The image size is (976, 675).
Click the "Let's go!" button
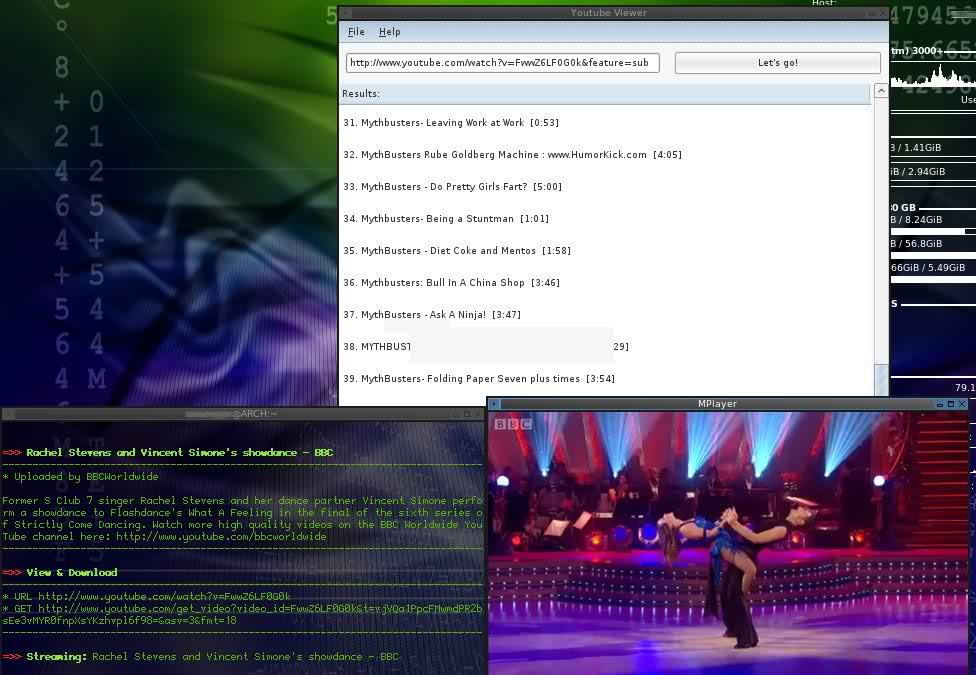[777, 62]
